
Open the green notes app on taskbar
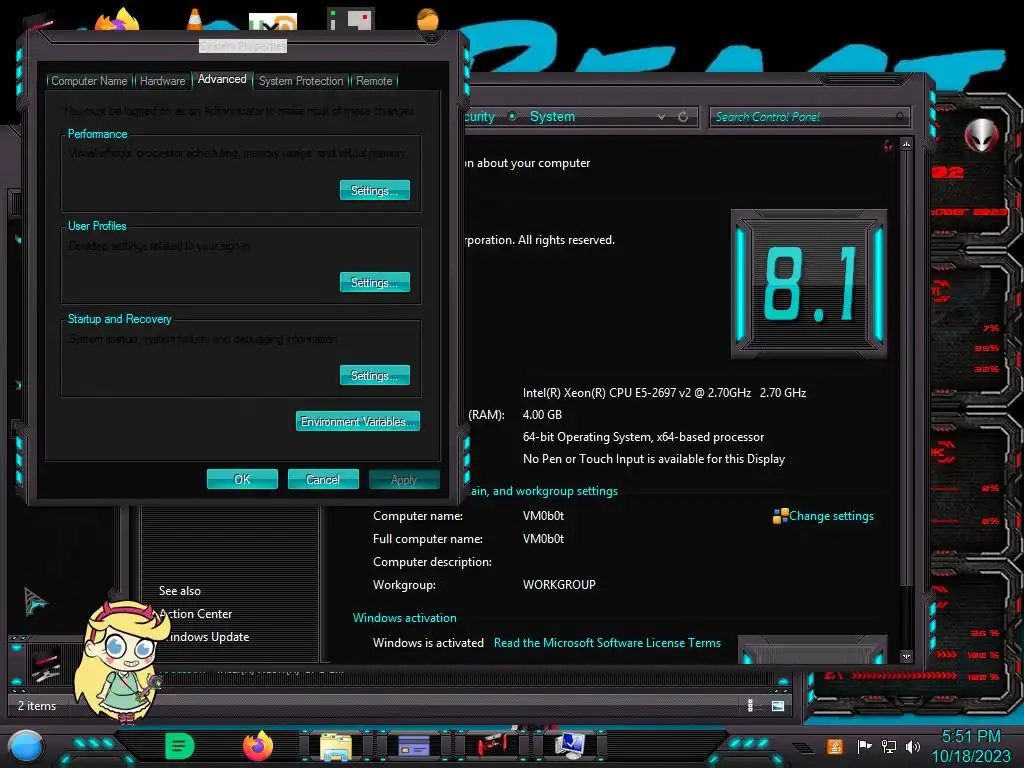coord(180,746)
